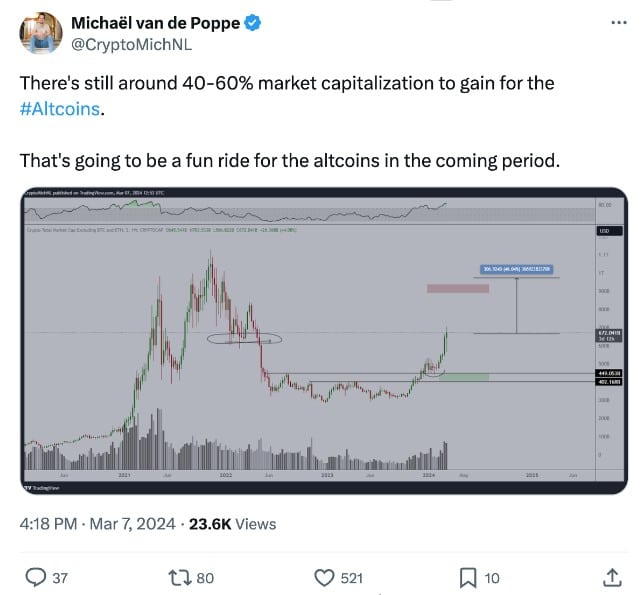Click the USD label on the chart axis

(x=603, y=231)
